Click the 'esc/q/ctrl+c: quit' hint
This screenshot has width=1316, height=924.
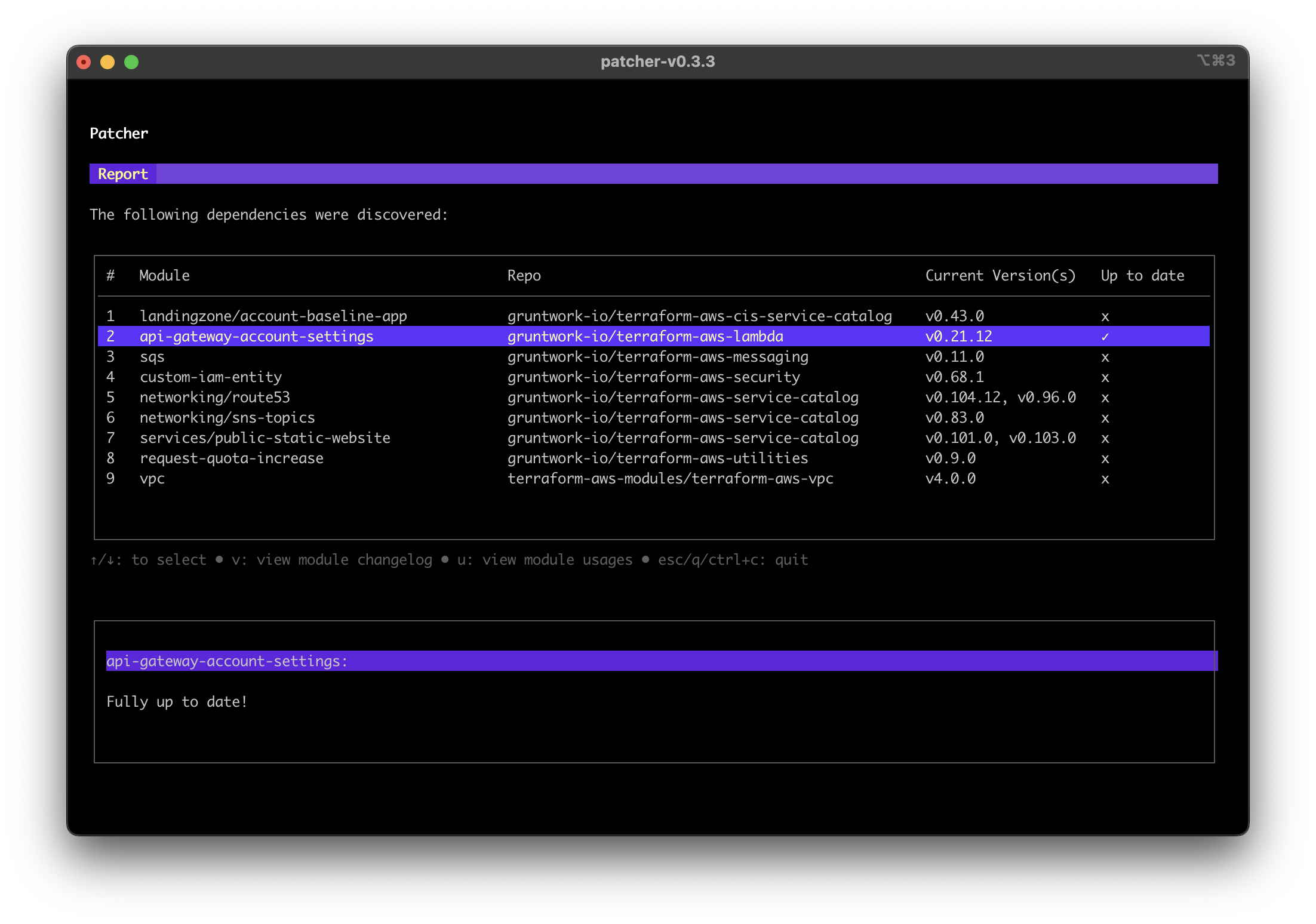[733, 559]
